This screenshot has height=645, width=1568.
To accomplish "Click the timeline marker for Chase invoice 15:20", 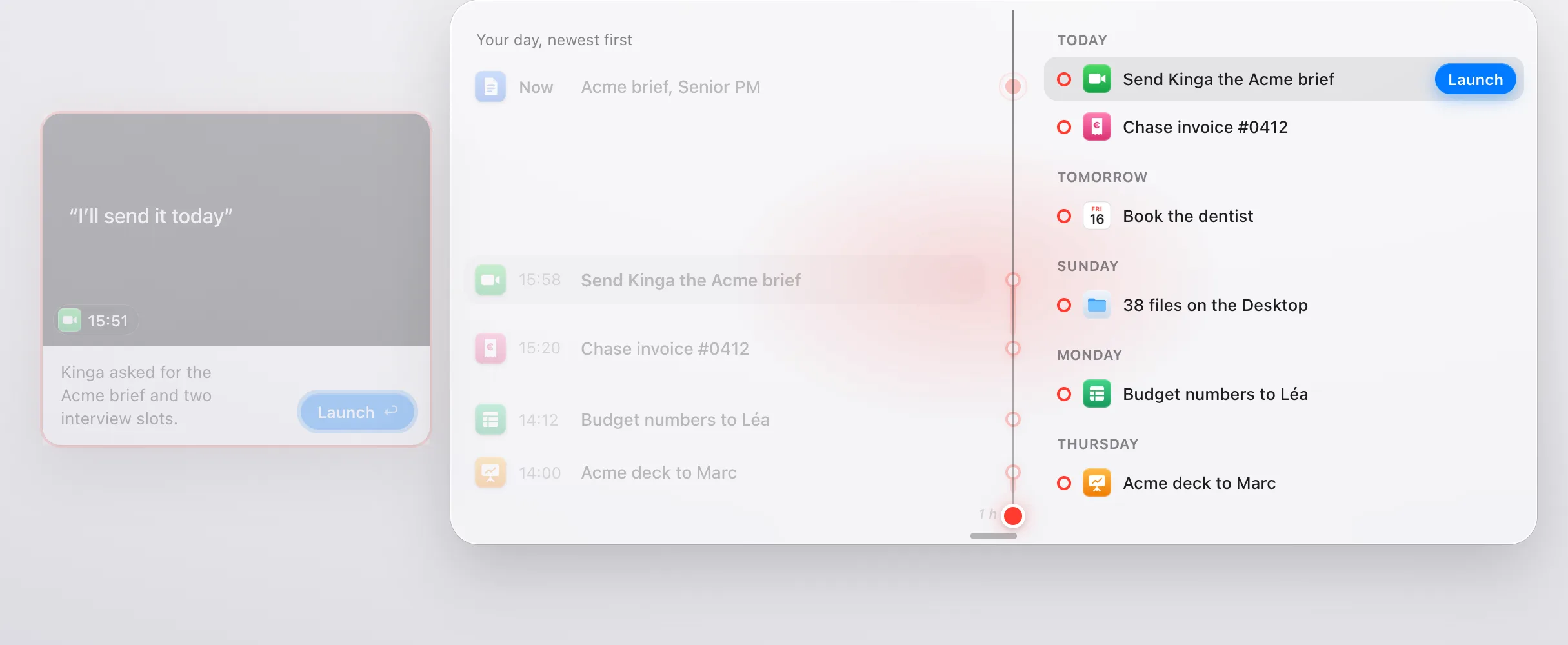I will pyautogui.click(x=1013, y=348).
